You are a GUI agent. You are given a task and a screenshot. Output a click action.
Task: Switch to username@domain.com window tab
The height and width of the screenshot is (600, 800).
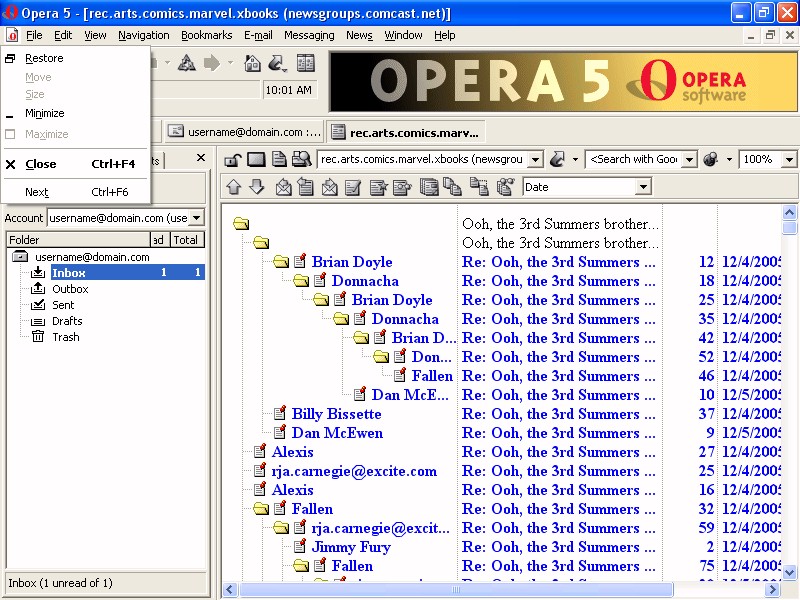coord(245,132)
